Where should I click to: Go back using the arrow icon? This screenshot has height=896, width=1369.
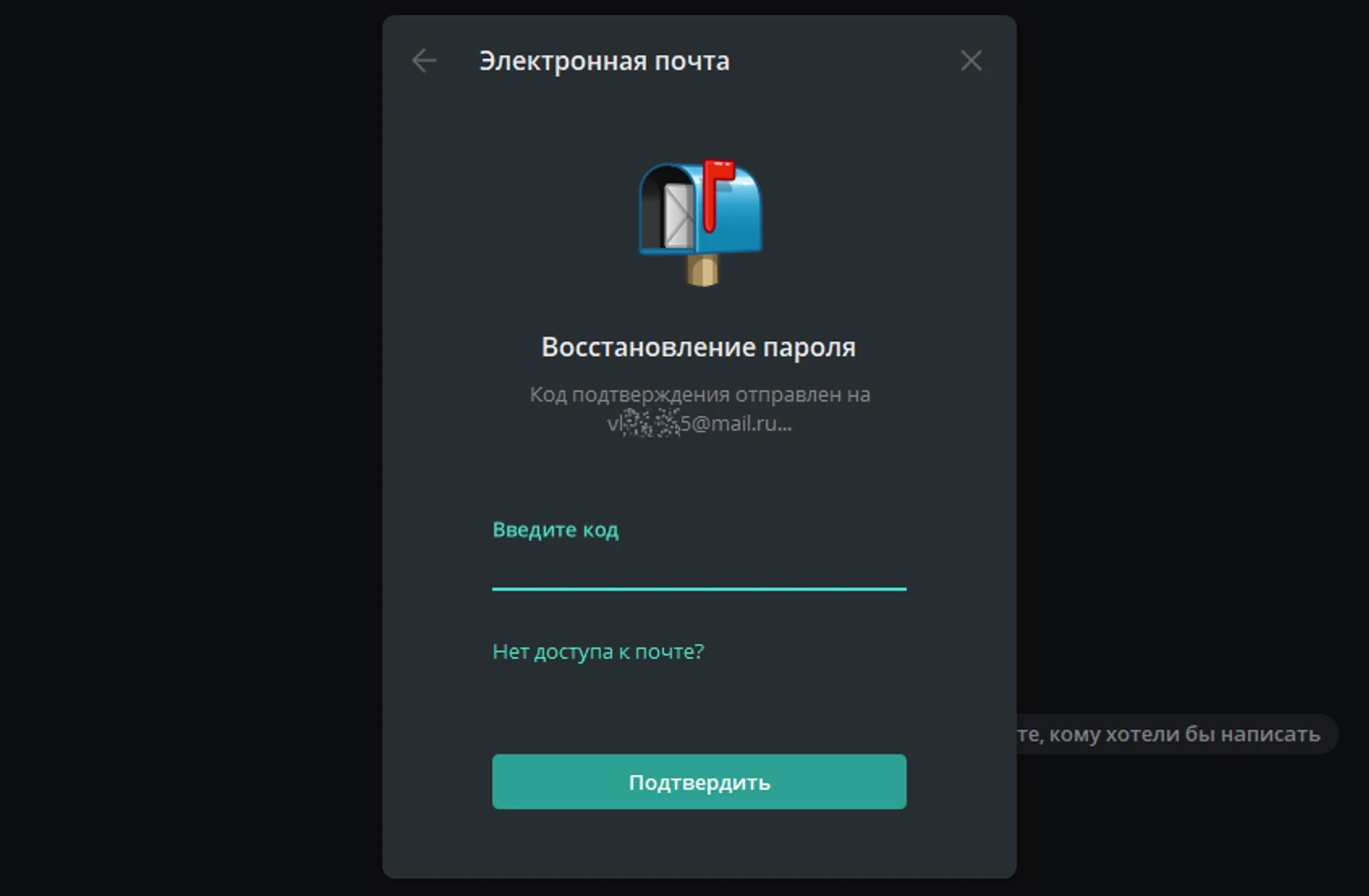(x=424, y=61)
